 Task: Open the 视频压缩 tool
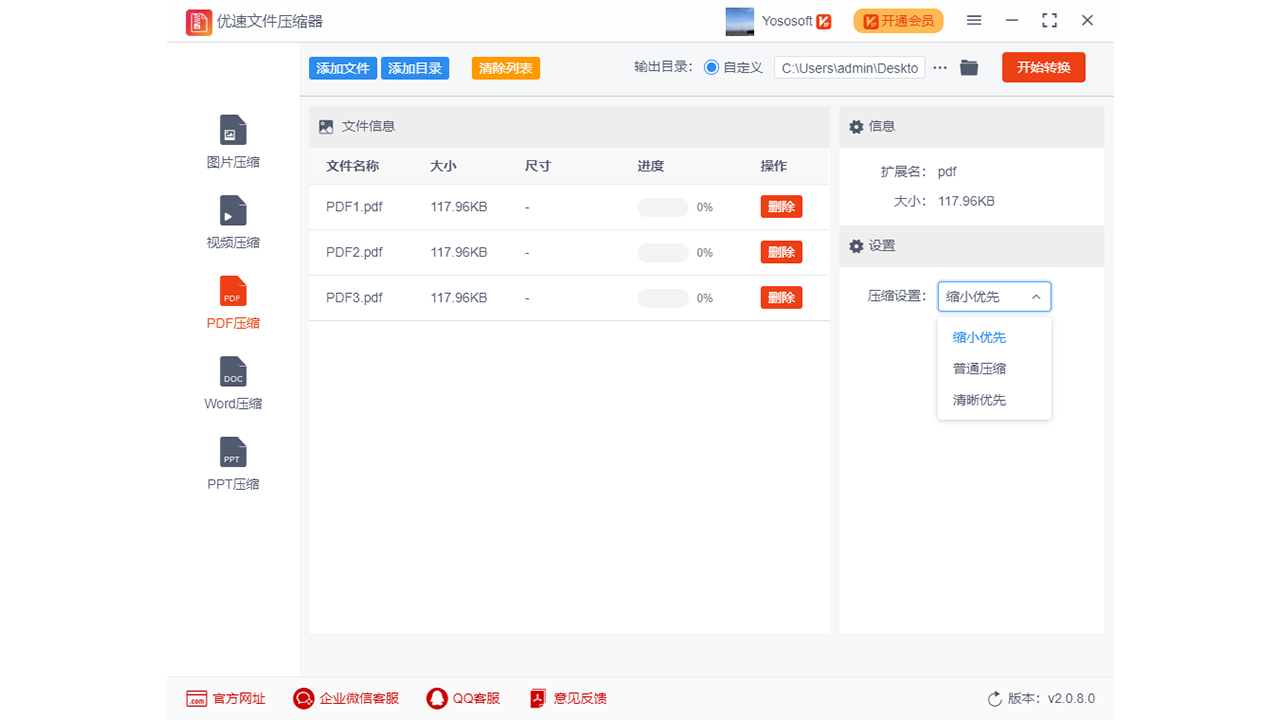(x=232, y=222)
